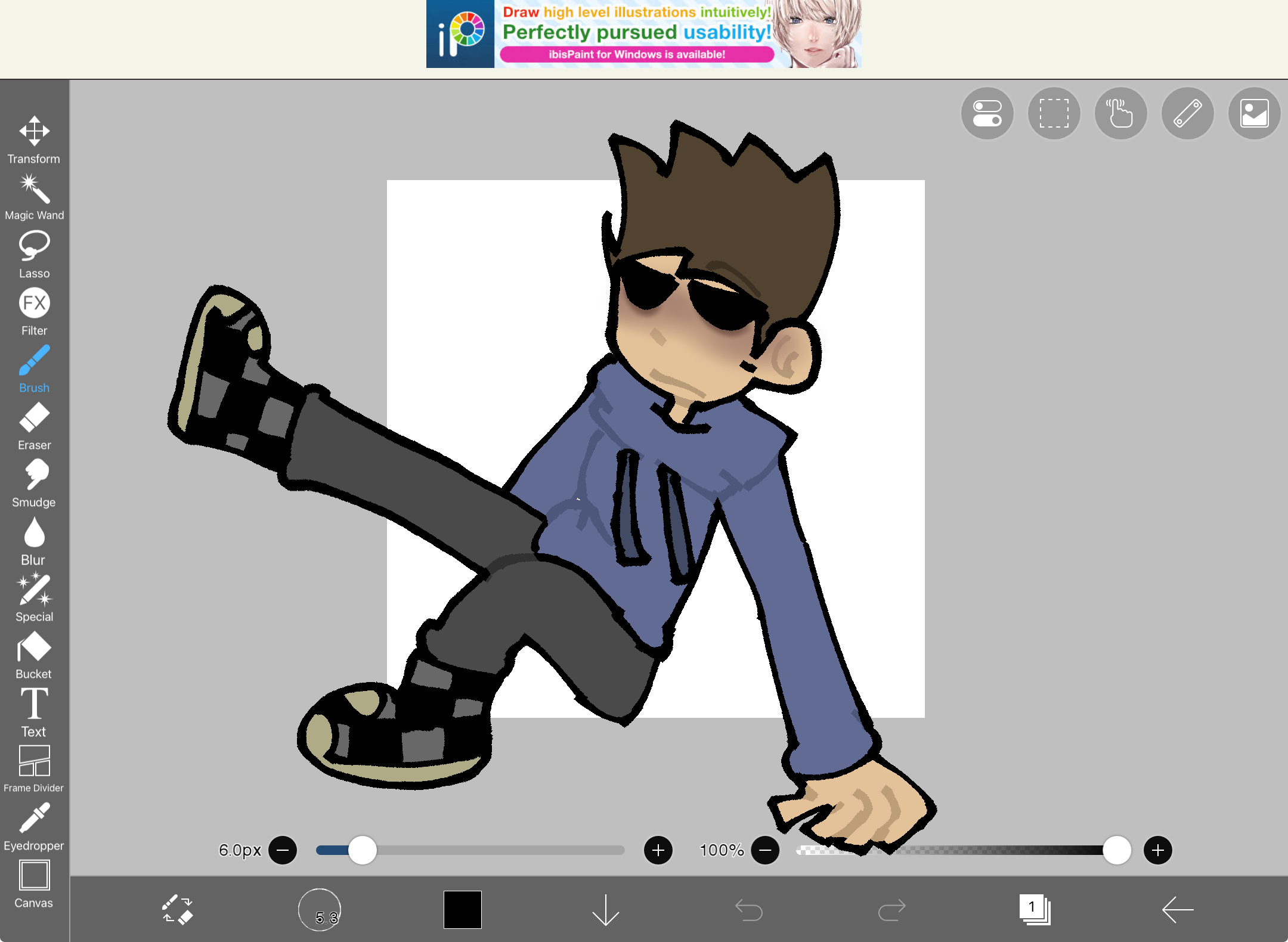Open the black color swatch picker
This screenshot has width=1288, height=942.
[462, 910]
